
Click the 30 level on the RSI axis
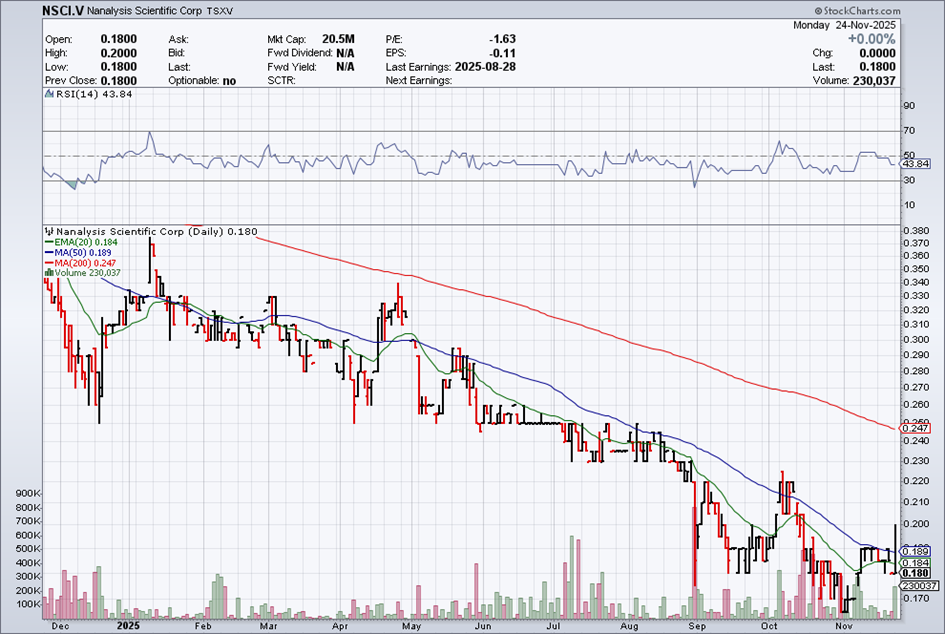click(x=909, y=180)
